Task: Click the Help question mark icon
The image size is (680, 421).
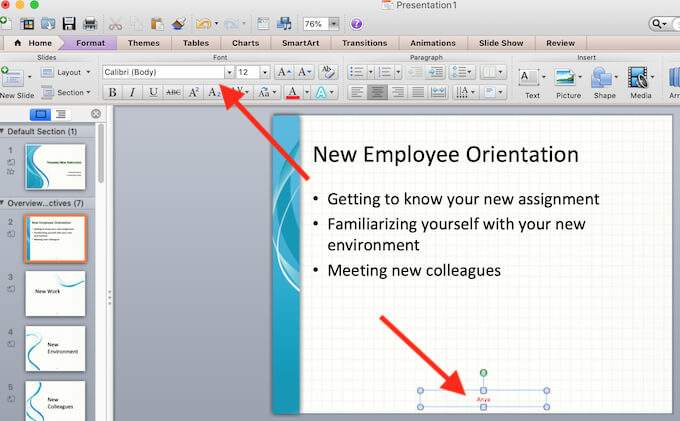Action: tap(356, 24)
